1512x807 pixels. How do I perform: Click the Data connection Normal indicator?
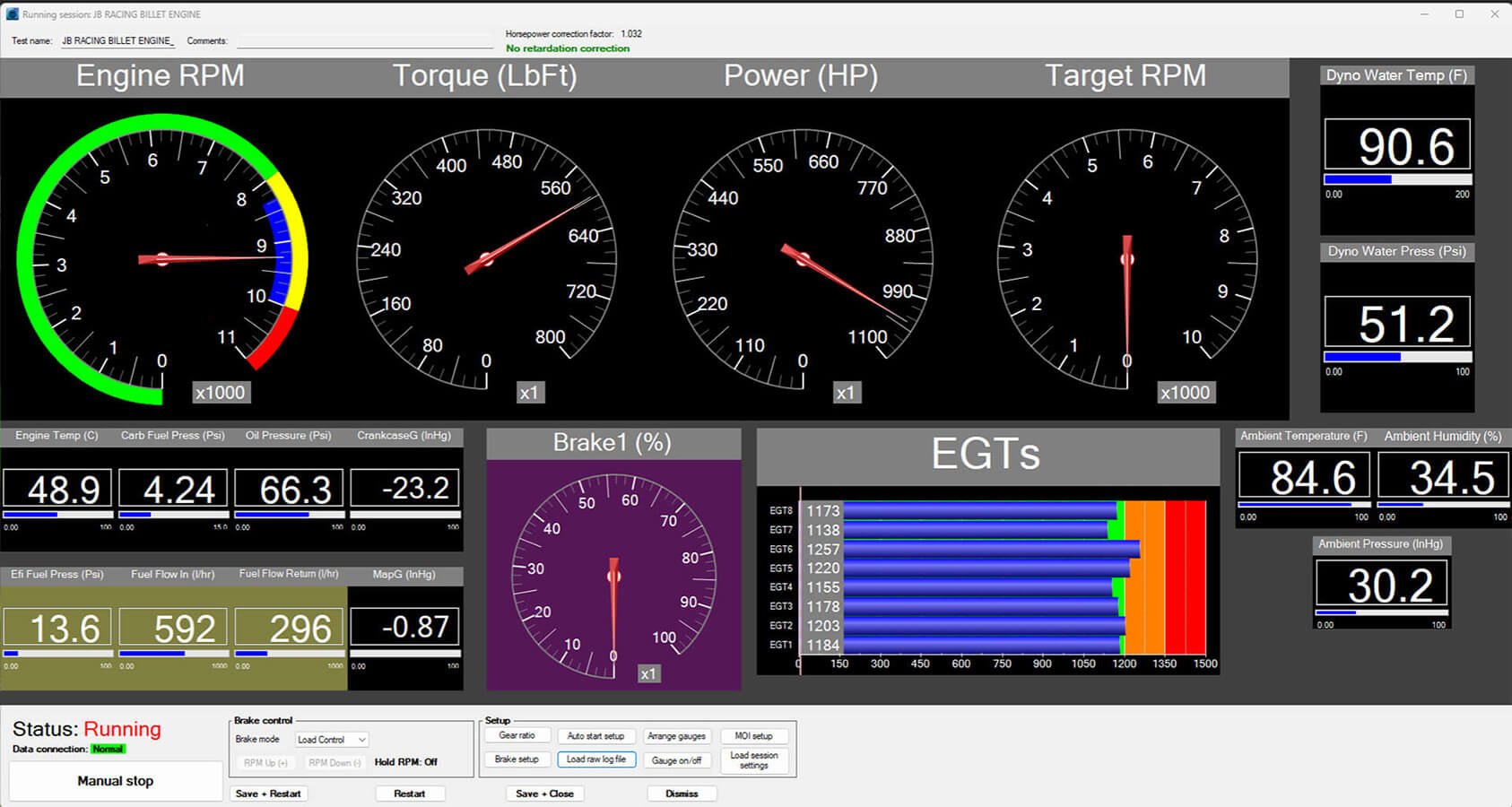point(108,749)
